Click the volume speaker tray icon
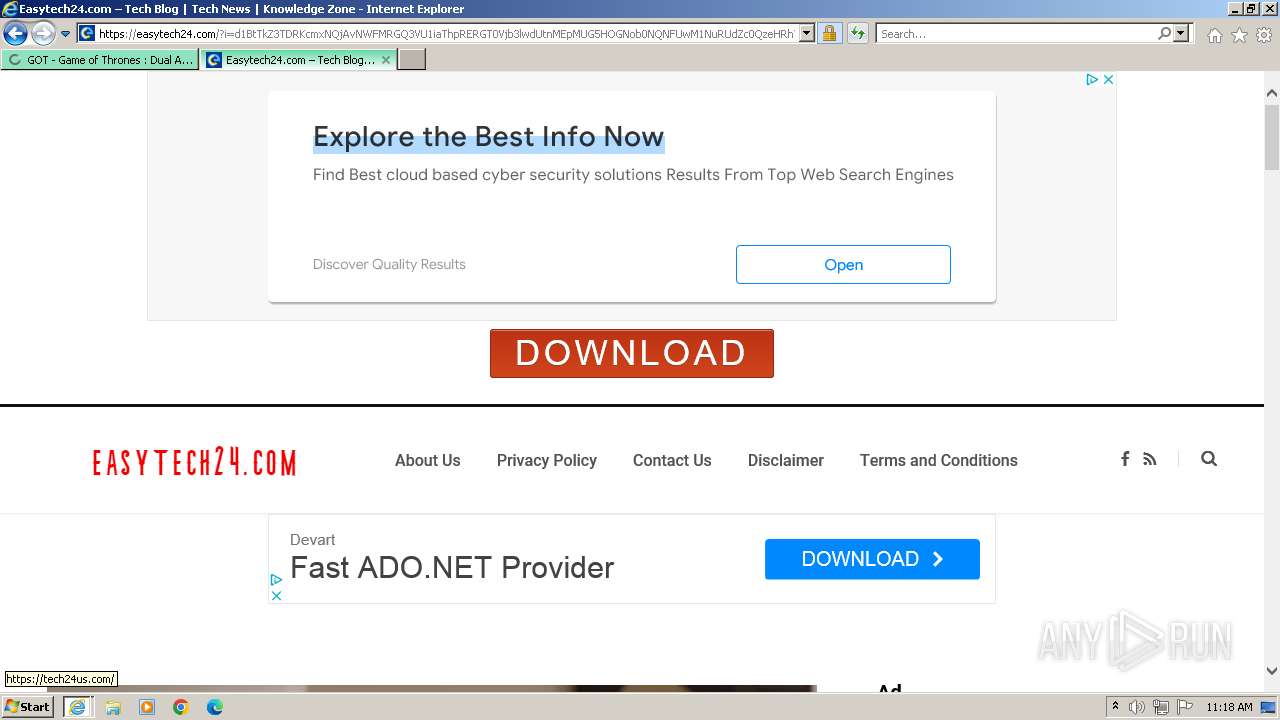Viewport: 1280px width, 720px height. coord(1137,707)
